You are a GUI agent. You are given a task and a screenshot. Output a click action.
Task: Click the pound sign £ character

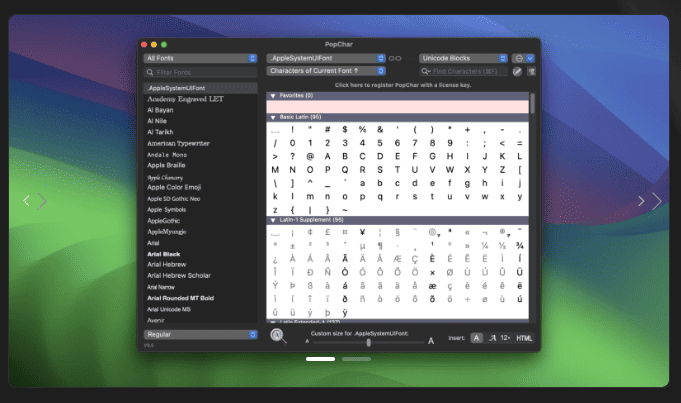[327, 232]
